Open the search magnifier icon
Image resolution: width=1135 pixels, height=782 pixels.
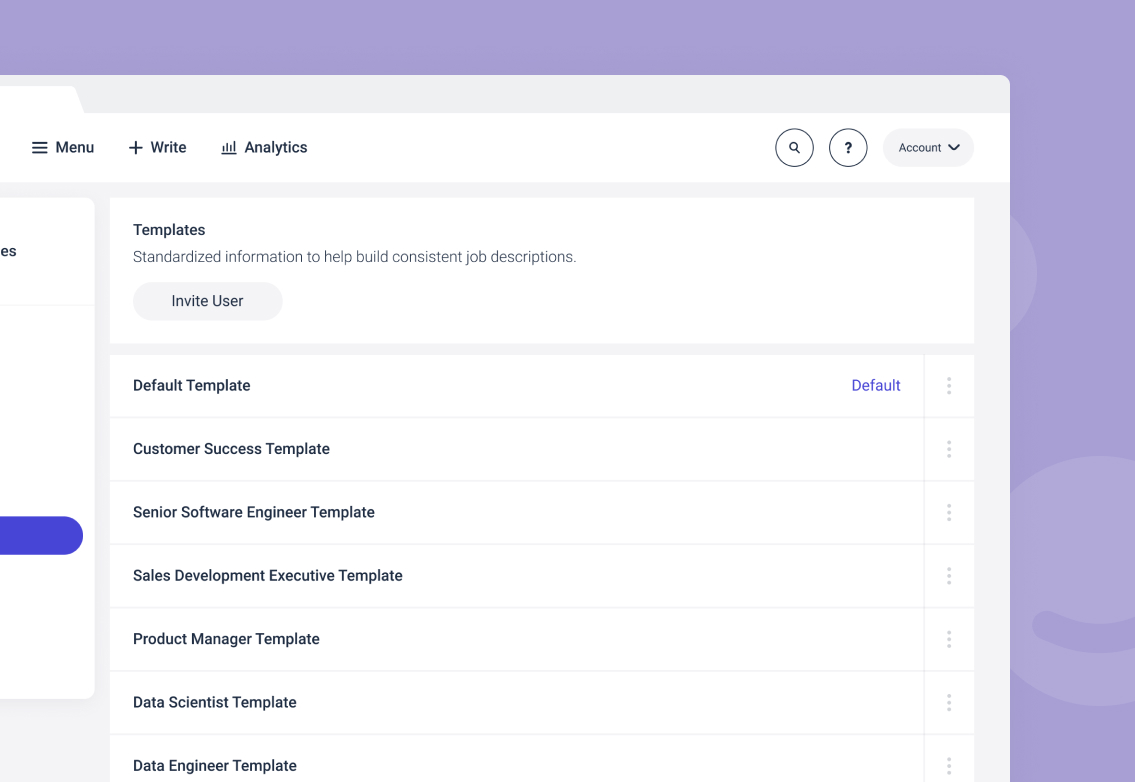[x=794, y=147]
